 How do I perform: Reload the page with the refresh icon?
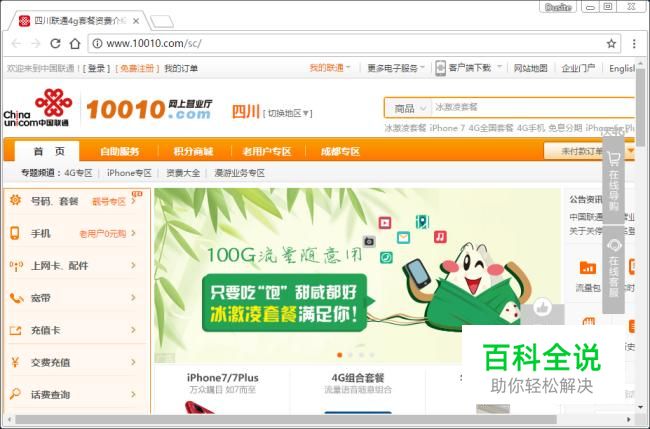[55, 43]
